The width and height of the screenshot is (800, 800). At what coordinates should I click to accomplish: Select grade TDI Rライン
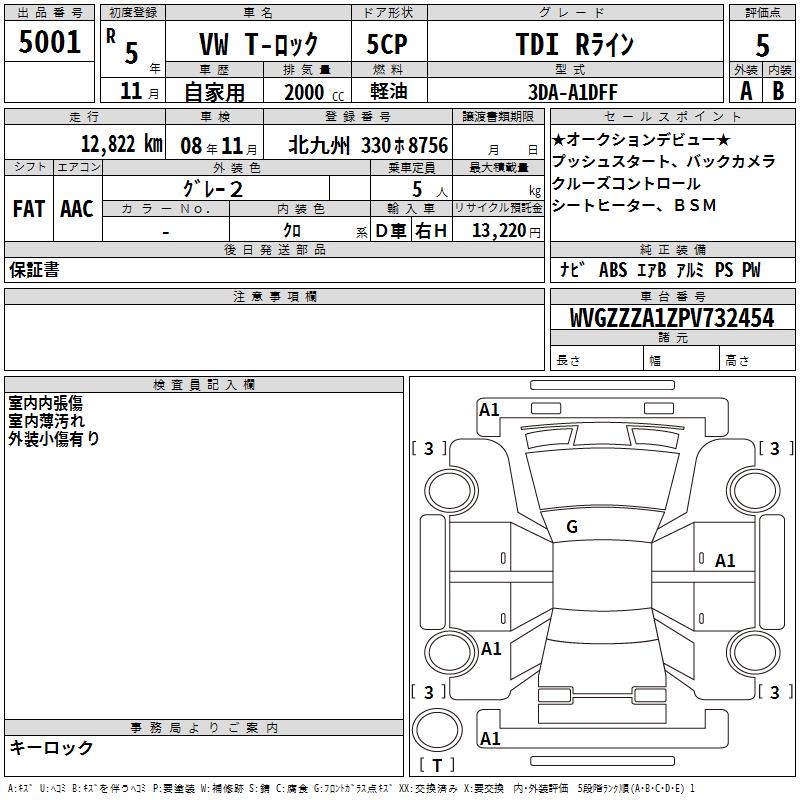pyautogui.click(x=574, y=44)
